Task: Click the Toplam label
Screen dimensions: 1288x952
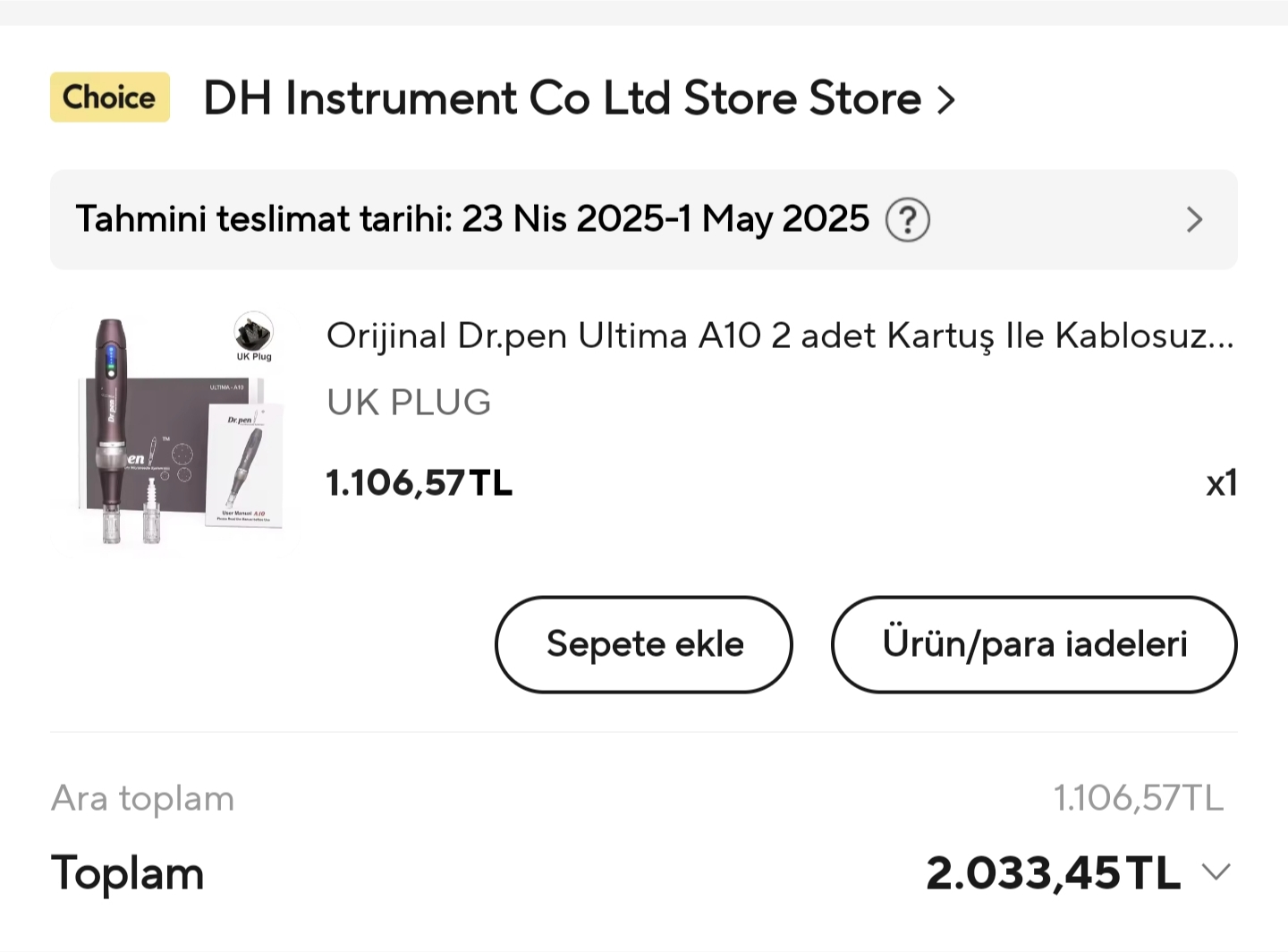Action: pyautogui.click(x=128, y=873)
